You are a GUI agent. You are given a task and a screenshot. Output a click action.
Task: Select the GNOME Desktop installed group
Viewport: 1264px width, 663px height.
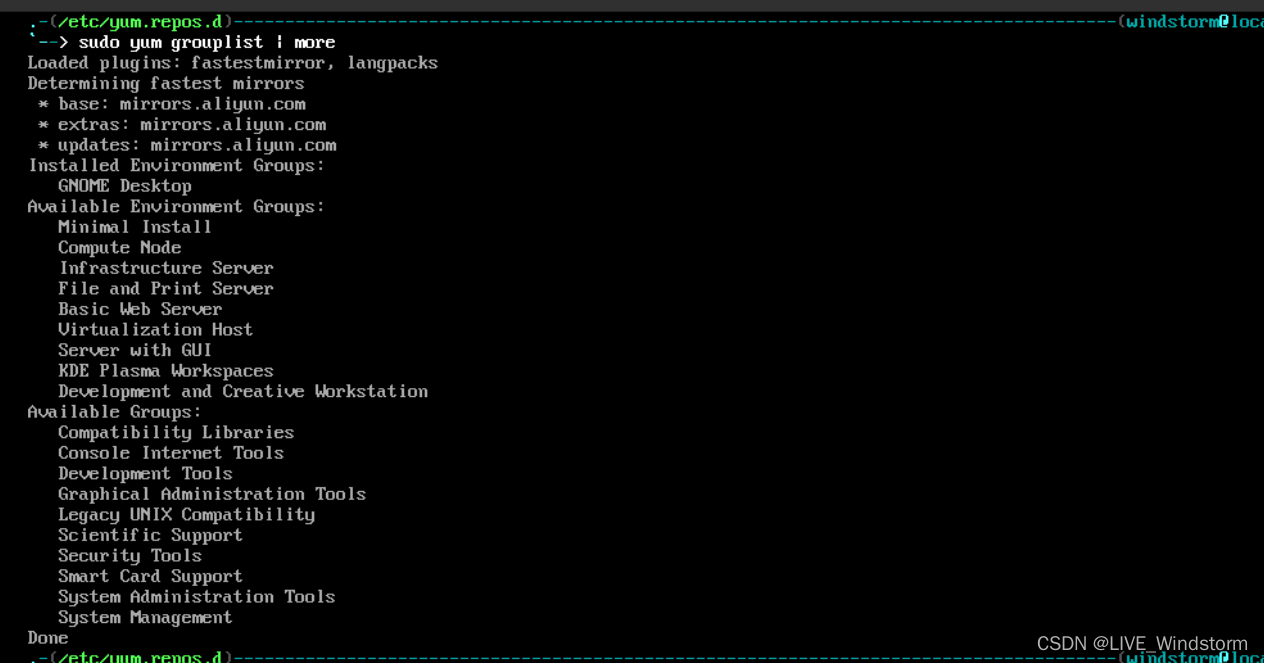tap(124, 186)
